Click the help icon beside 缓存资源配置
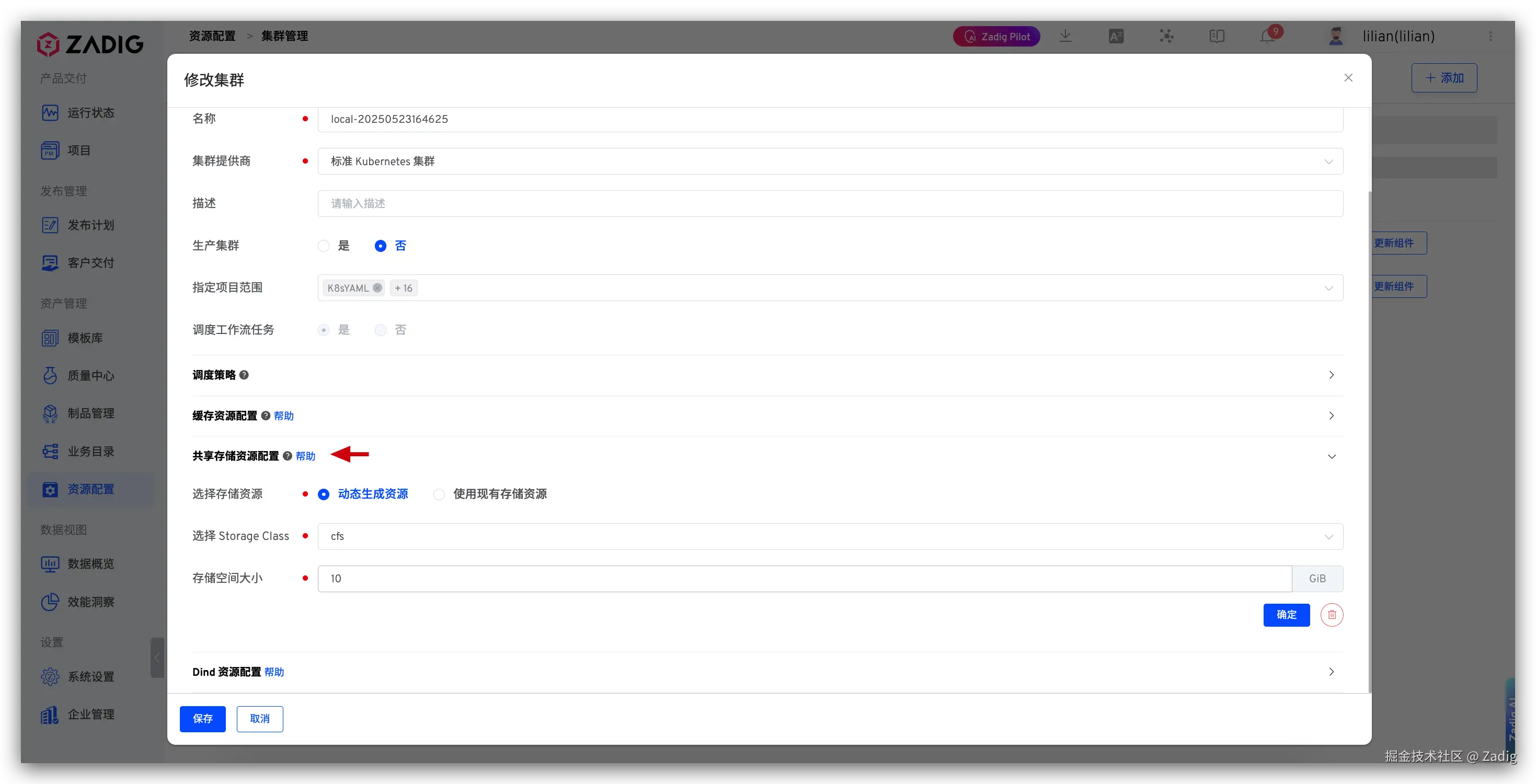This screenshot has height=784, width=1536. point(266,416)
